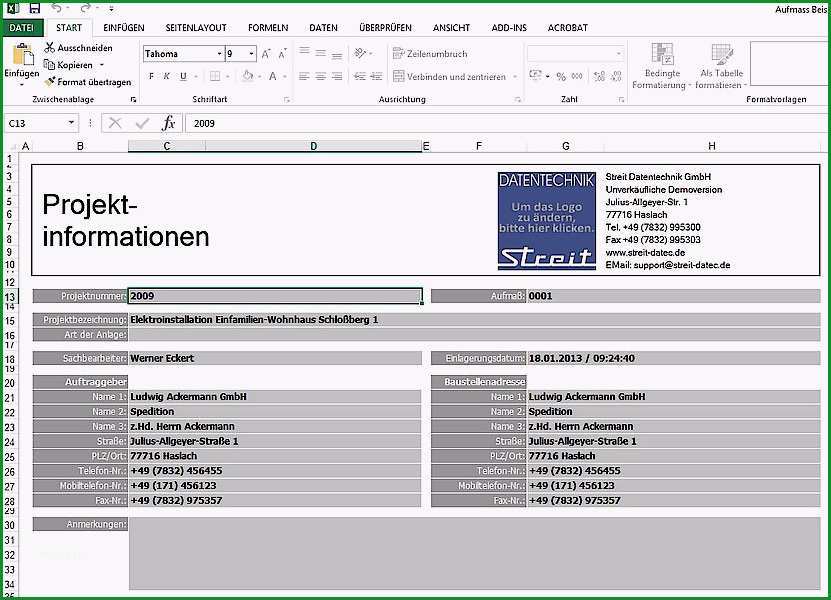The width and height of the screenshot is (831, 600).
Task: Switch to the FORMELN tab
Action: pos(268,28)
